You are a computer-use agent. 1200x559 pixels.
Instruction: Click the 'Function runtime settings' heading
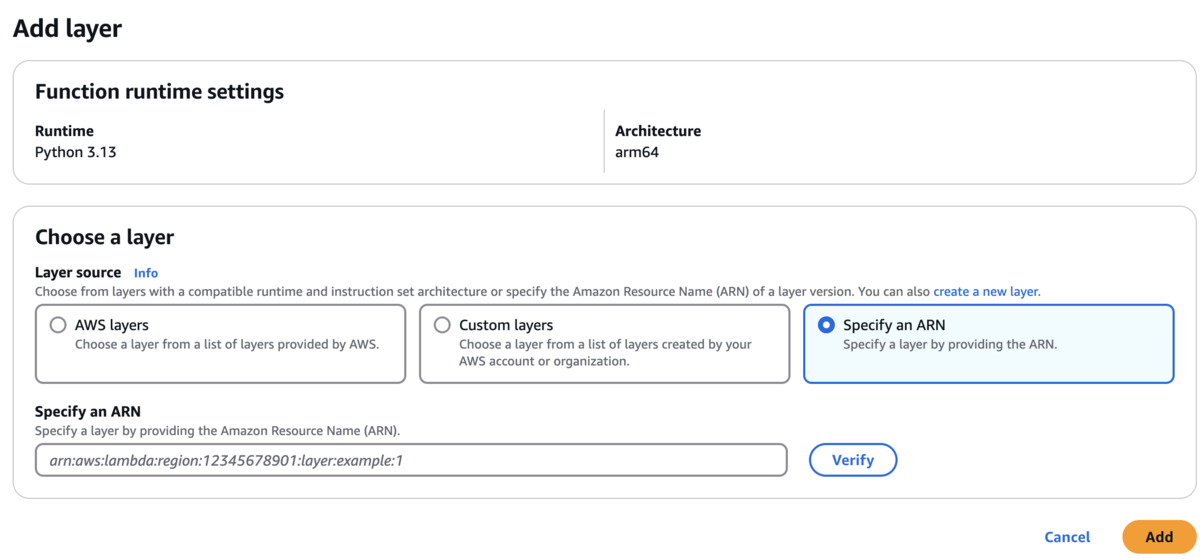(159, 92)
